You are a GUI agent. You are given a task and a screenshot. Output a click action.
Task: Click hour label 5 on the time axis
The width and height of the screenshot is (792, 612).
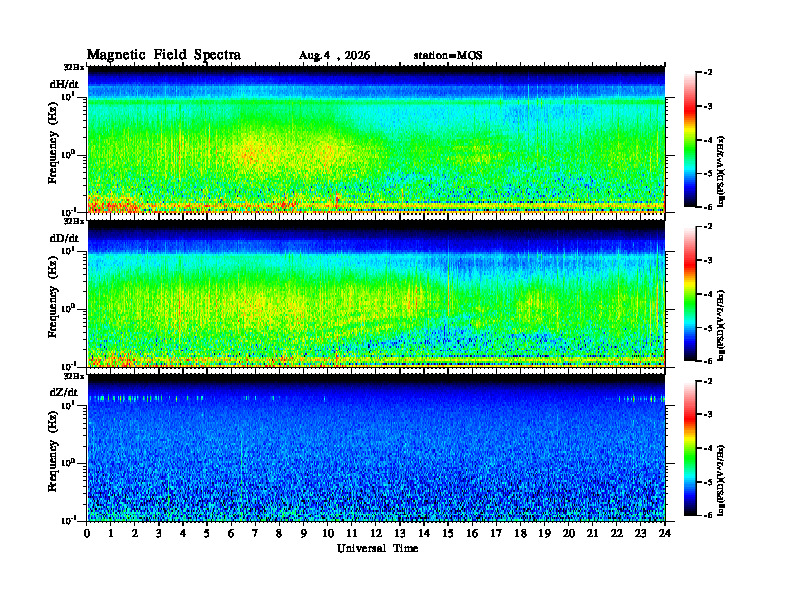(x=207, y=533)
